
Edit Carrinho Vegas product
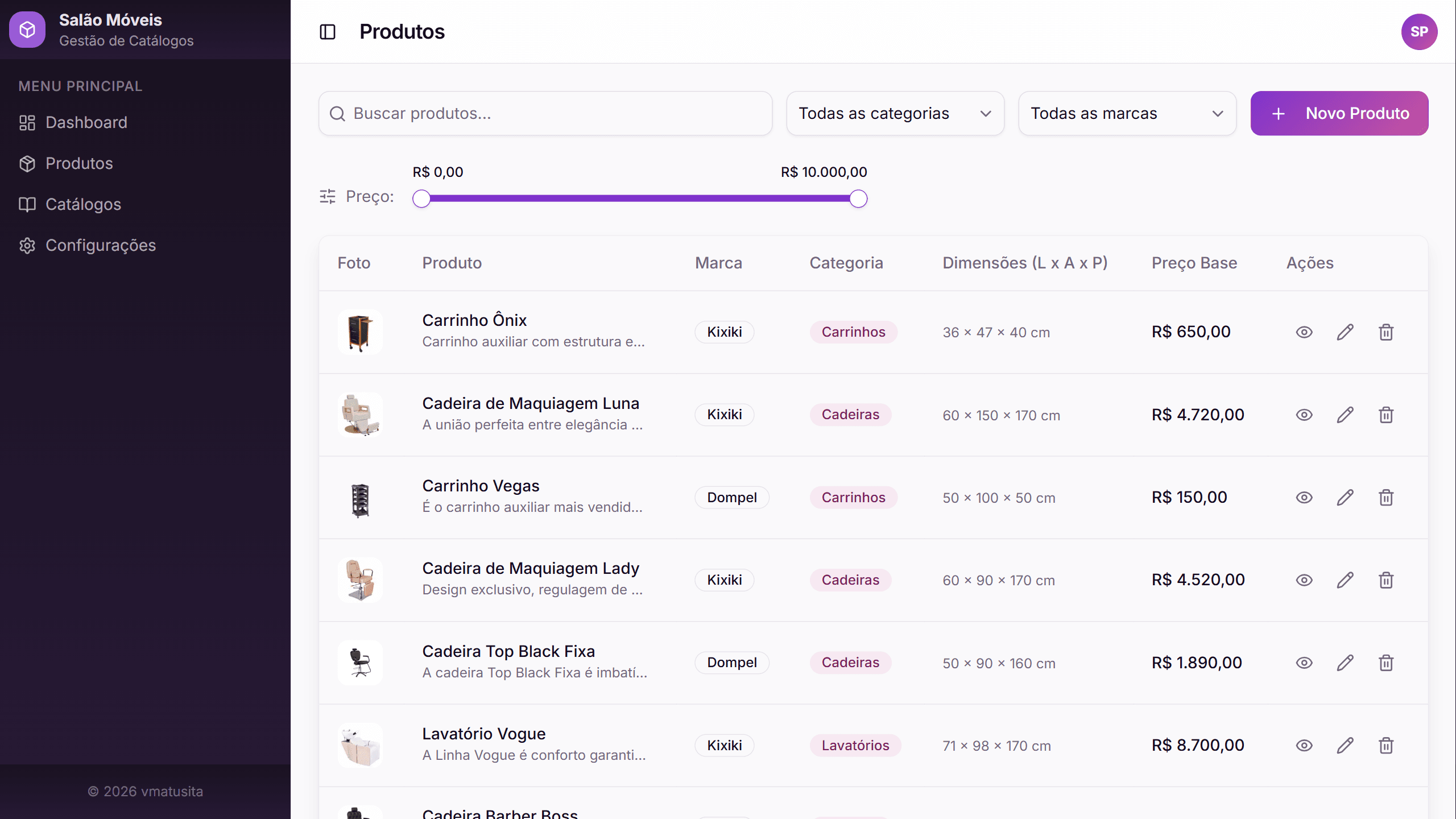pos(1345,498)
